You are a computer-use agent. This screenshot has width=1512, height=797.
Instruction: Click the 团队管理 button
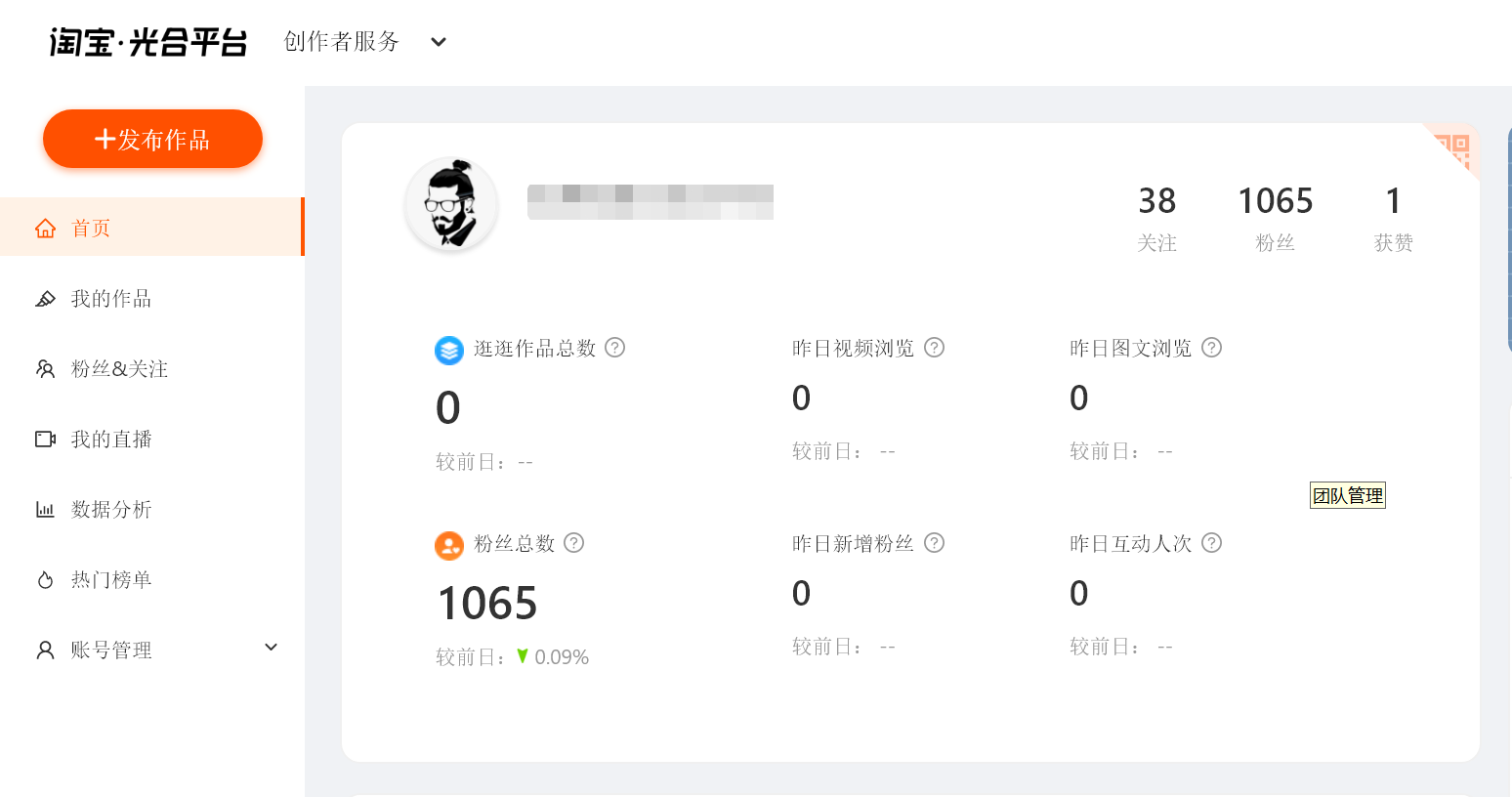click(x=1348, y=495)
